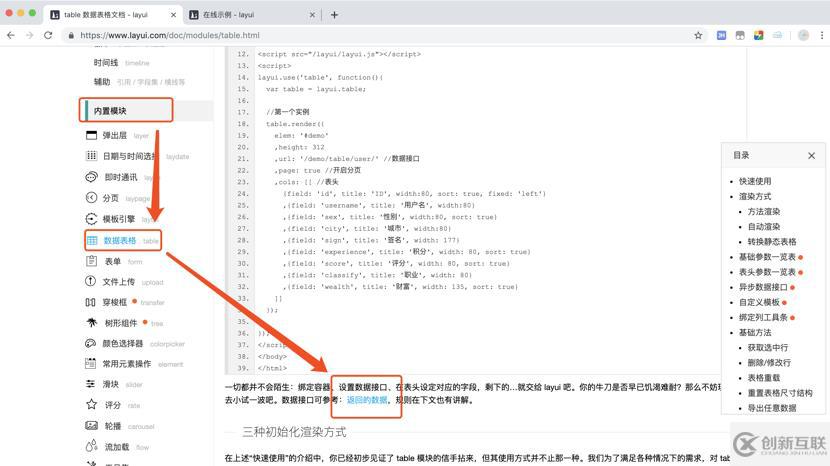Jump to 异步数据接口 in 目录
The image size is (830, 466).
pyautogui.click(x=763, y=287)
